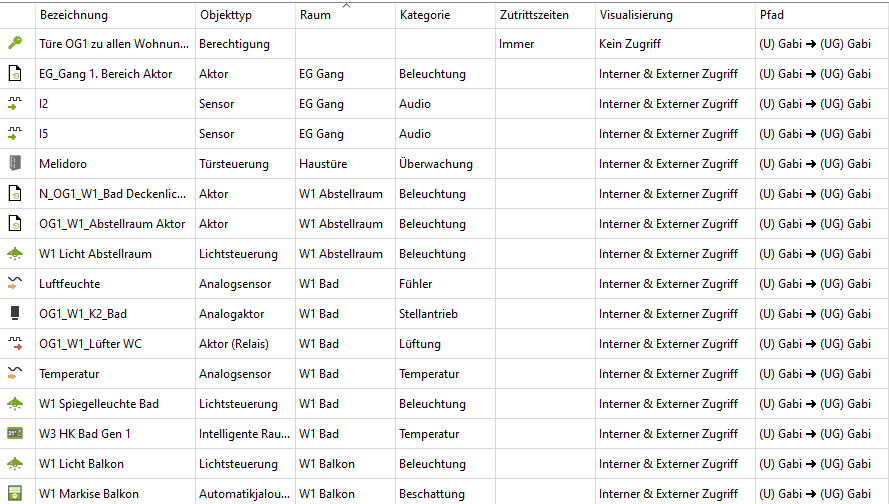
Task: Select the analog sensor icon beside Luftfeuchte
Action: click(15, 283)
